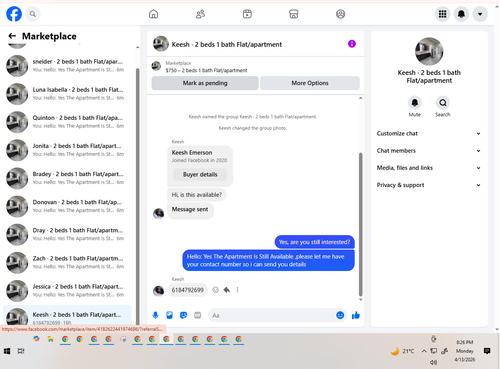Open the nine-dot Menu grid icon

(x=442, y=14)
